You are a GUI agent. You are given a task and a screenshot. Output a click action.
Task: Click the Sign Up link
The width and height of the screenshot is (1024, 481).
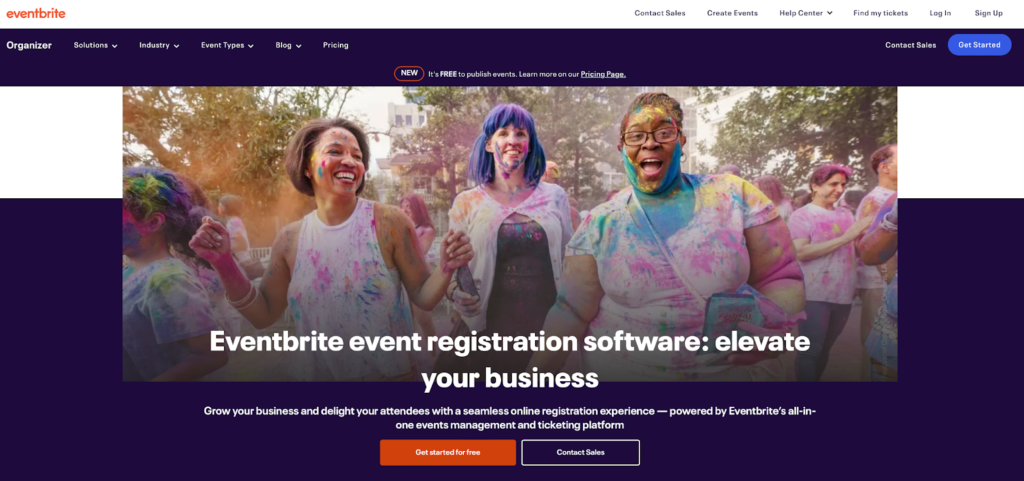[x=989, y=13]
